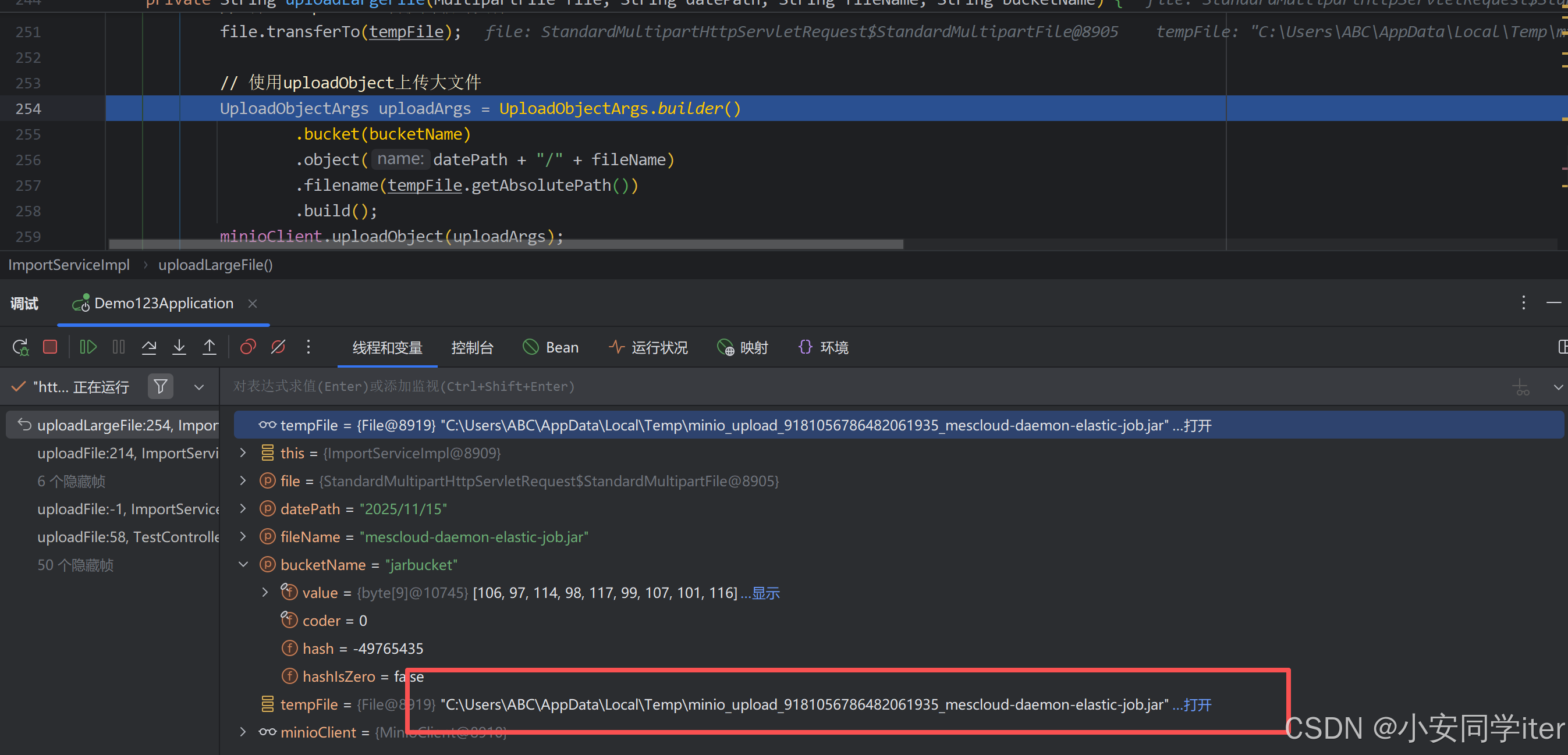This screenshot has width=1568, height=755.
Task: Open the 运行状况 tab
Action: [648, 348]
